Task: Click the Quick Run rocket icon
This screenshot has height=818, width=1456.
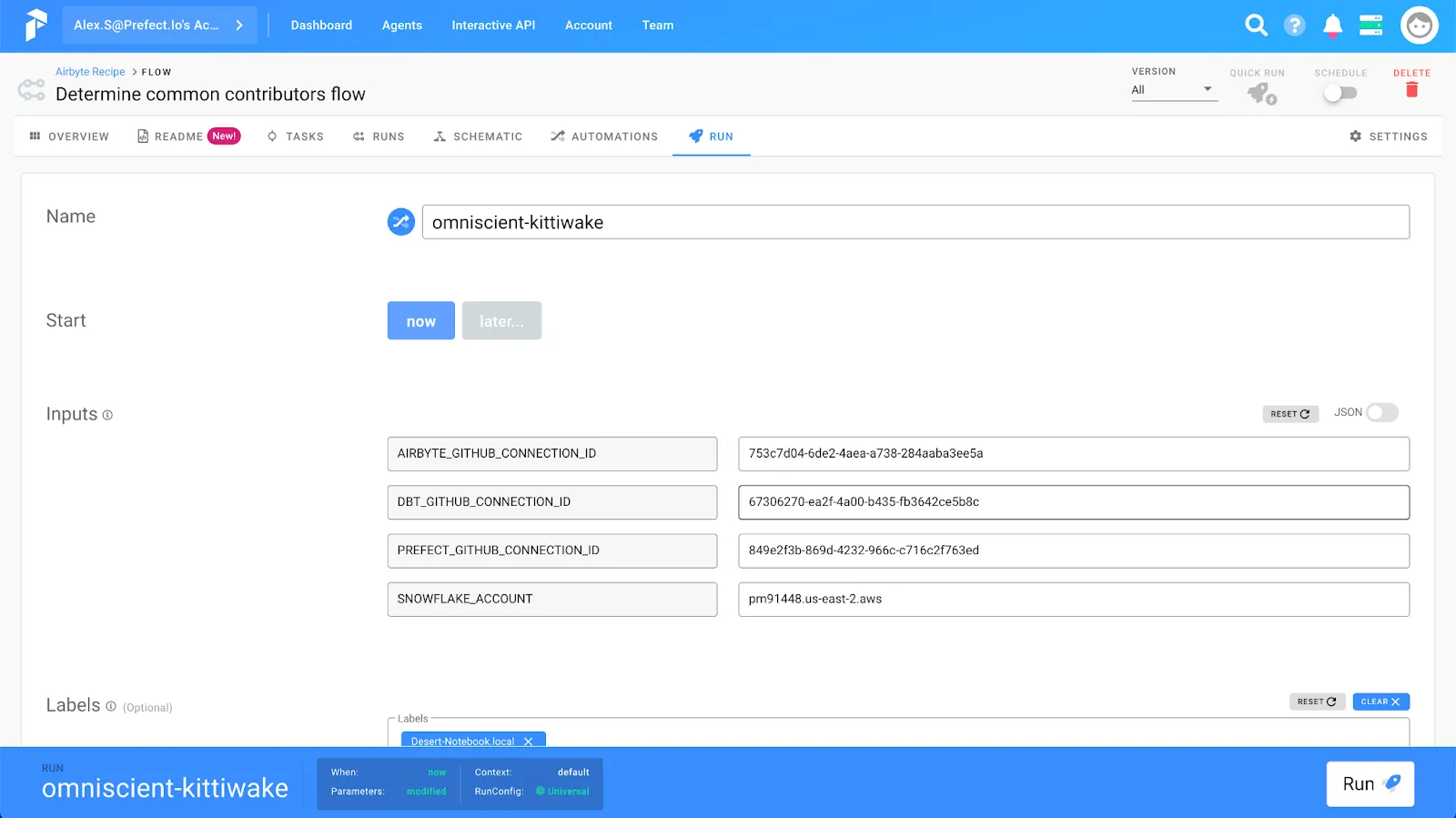Action: pyautogui.click(x=1261, y=93)
